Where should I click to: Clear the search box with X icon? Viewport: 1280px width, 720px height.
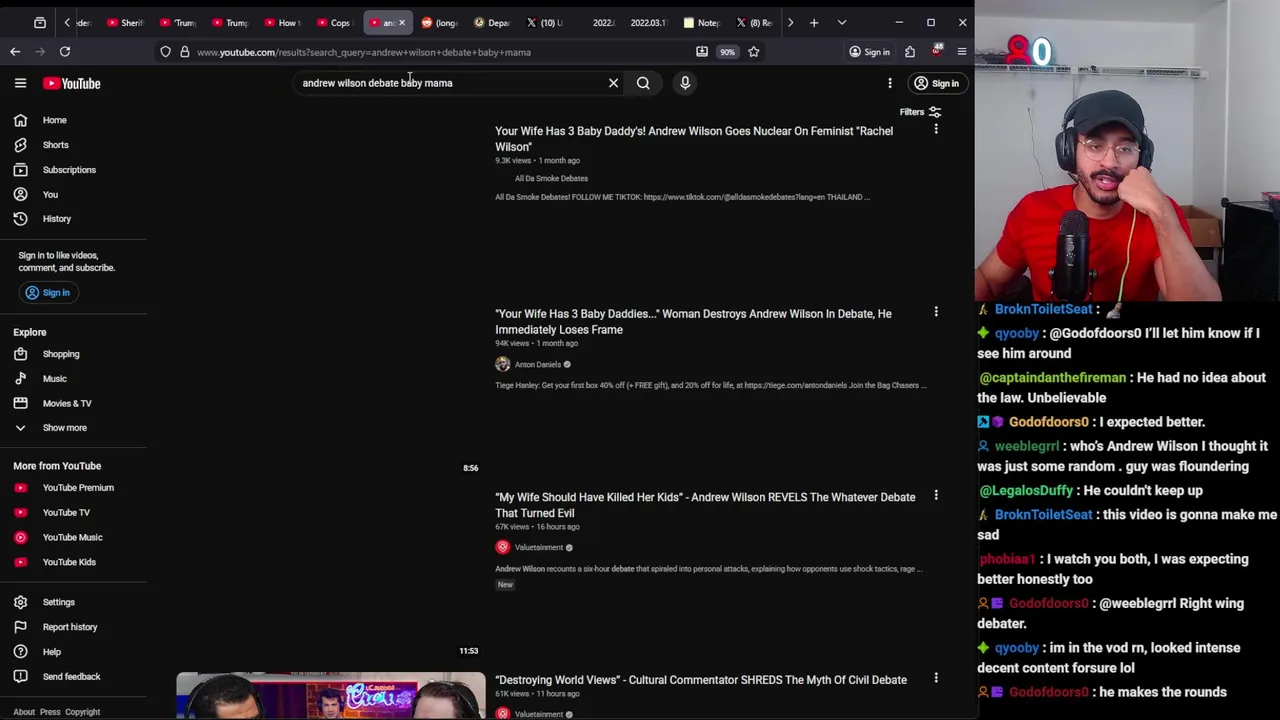613,83
